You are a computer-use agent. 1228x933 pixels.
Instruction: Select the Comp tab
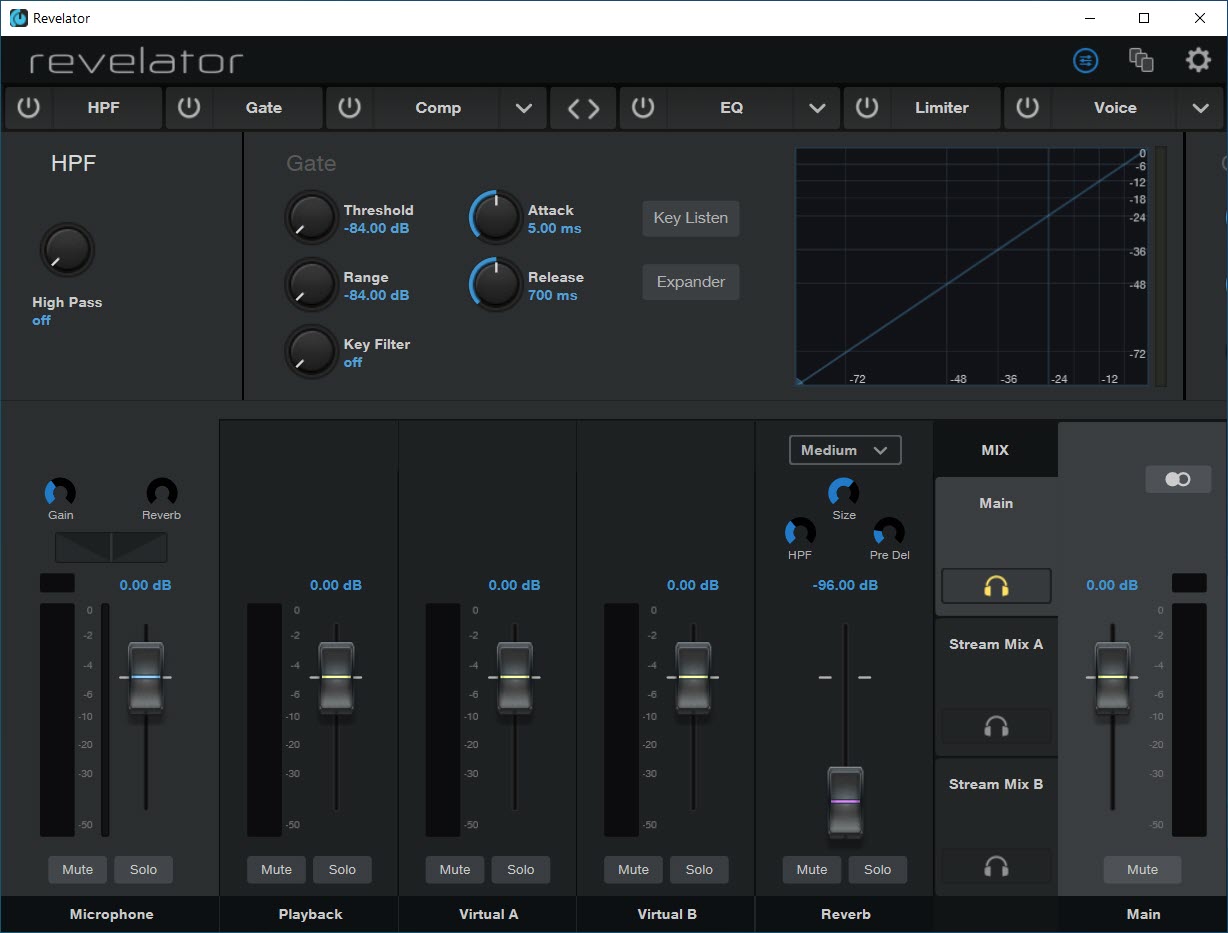point(438,108)
